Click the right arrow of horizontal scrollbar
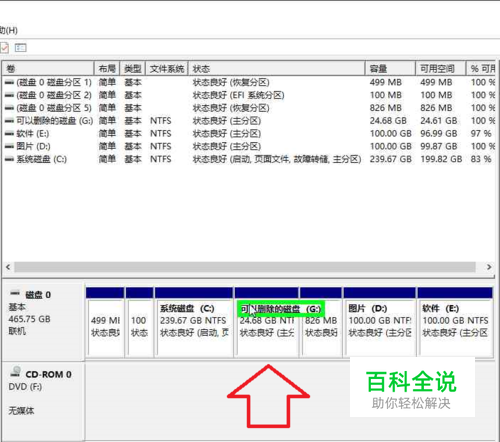Image resolution: width=500 pixels, height=442 pixels. click(x=489, y=267)
